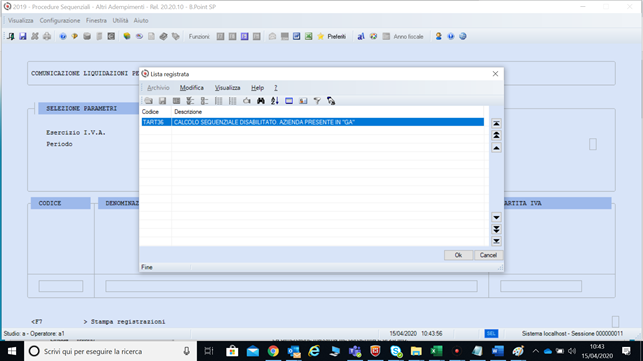The width and height of the screenshot is (643, 361).
Task: Click the open folder icon in dialog toolbar
Action: click(148, 101)
